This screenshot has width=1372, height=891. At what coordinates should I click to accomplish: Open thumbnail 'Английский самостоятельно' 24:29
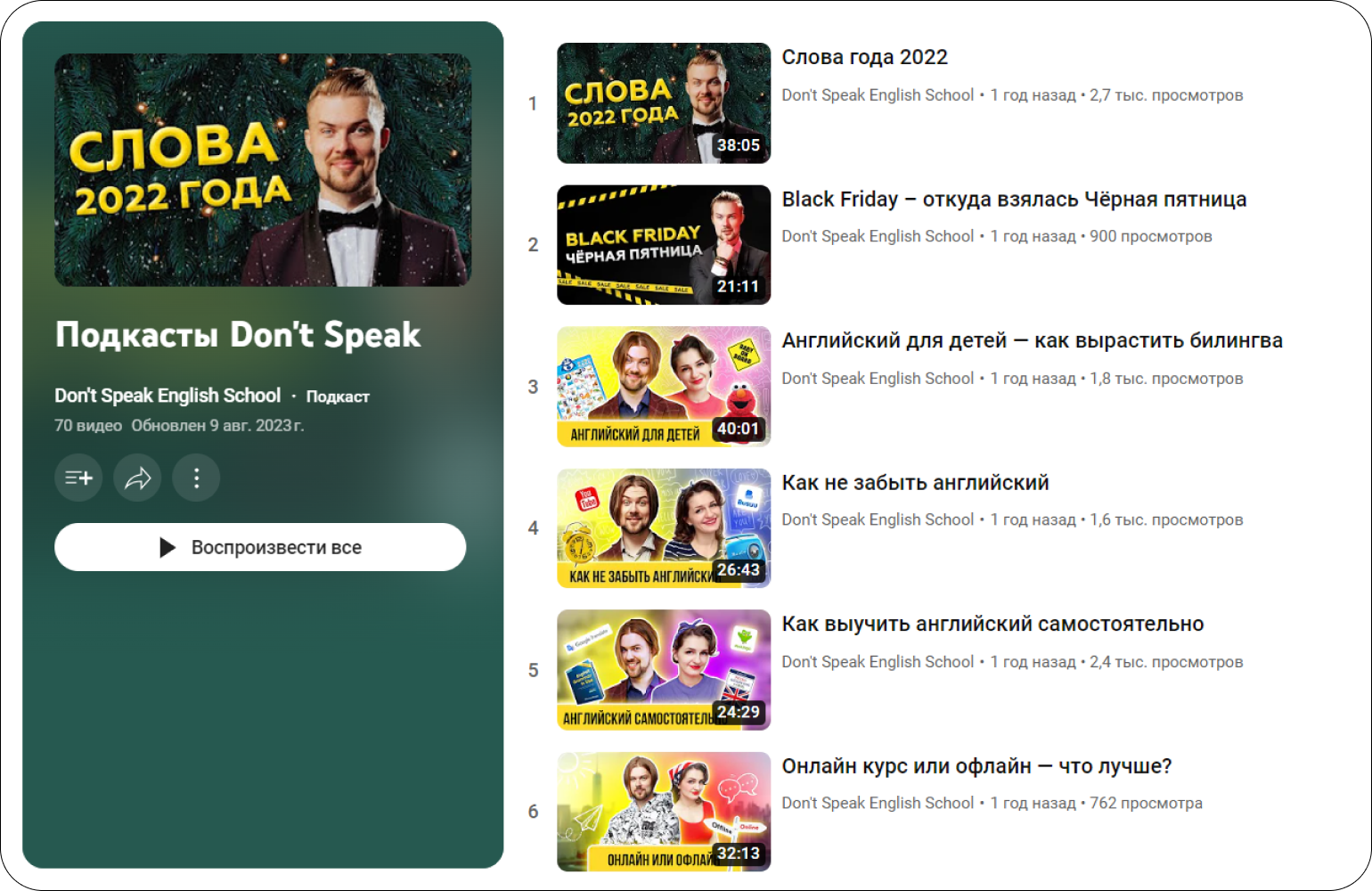pyautogui.click(x=664, y=670)
